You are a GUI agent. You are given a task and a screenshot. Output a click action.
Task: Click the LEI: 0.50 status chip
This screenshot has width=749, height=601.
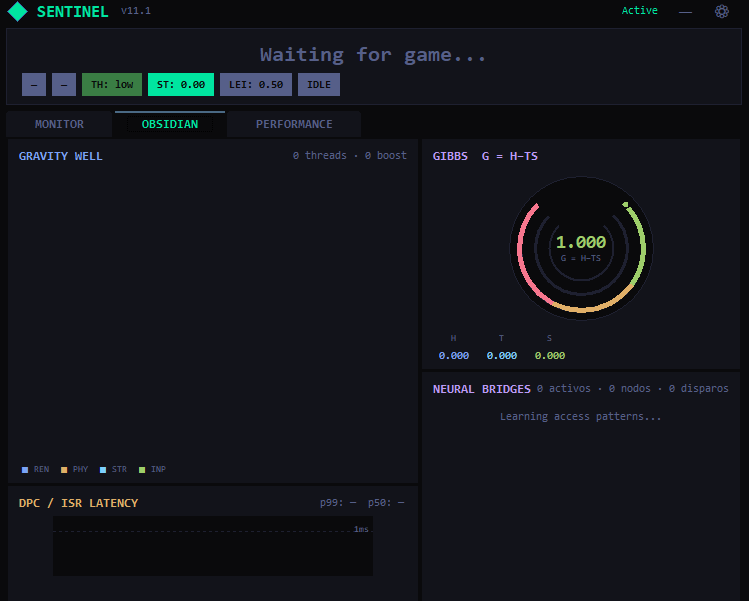tap(256, 85)
